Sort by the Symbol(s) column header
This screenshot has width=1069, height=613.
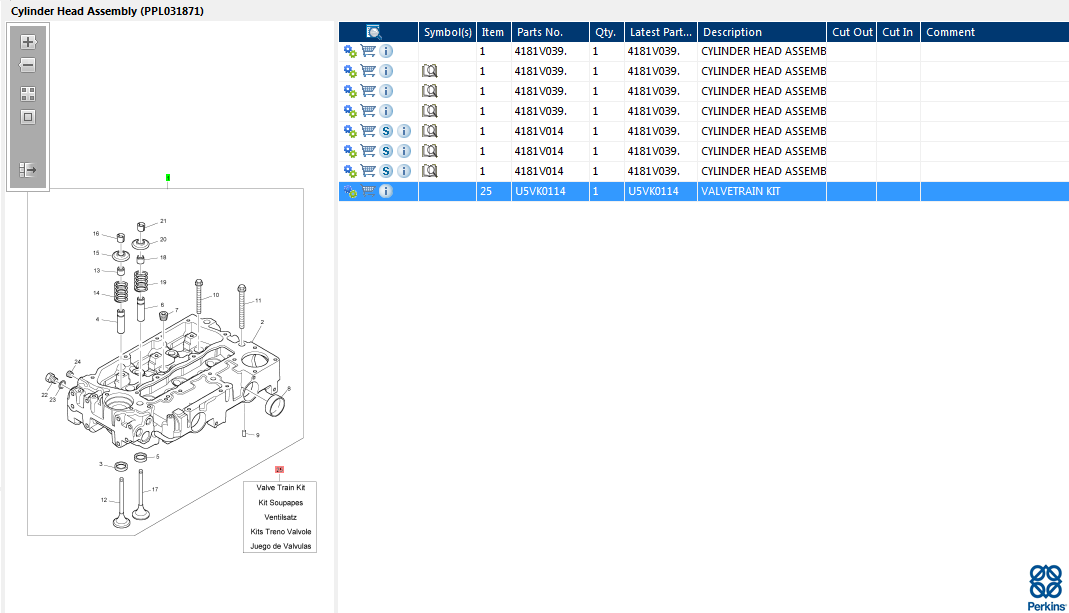click(447, 32)
